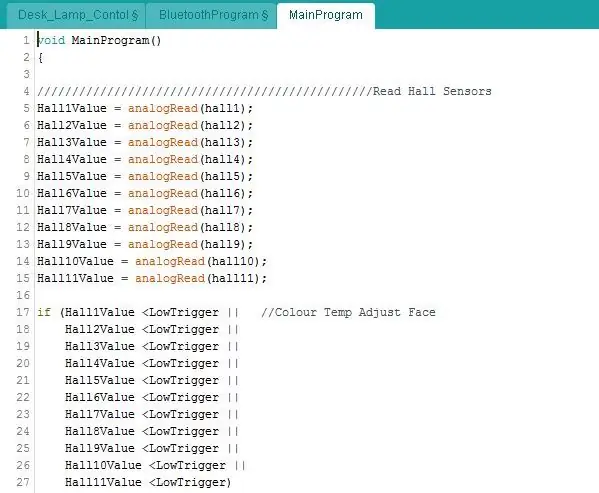Click the 'Hall1Value = analogRead(hall1);' line
Screen dimensions: 599x493
coord(145,108)
